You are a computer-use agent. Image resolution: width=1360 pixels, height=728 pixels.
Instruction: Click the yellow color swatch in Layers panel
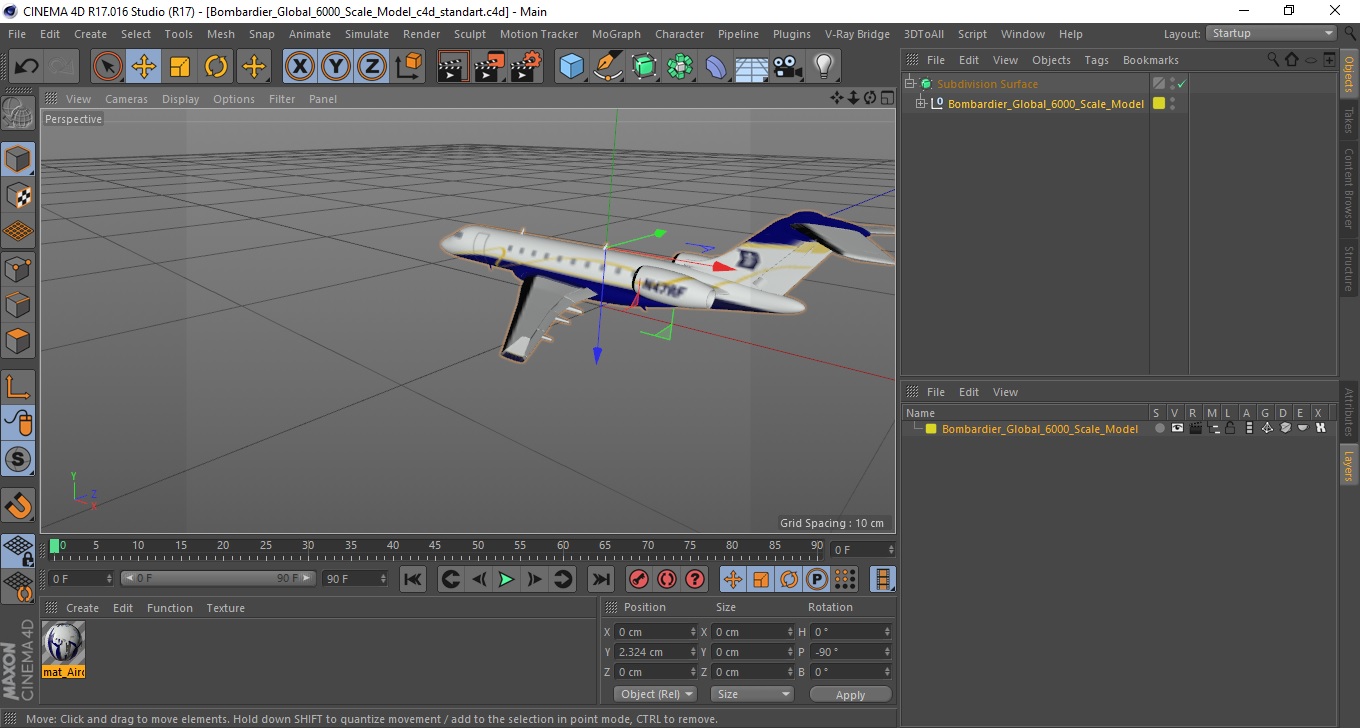[x=931, y=429]
